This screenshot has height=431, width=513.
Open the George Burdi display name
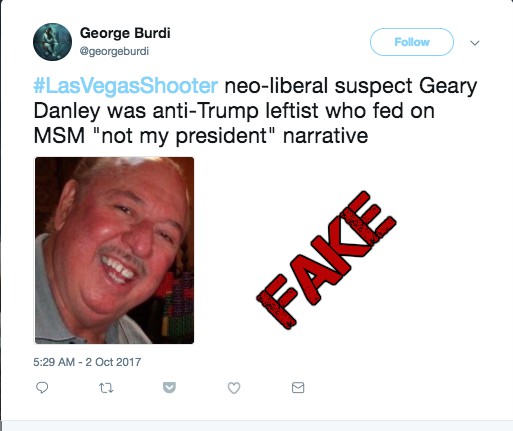[x=125, y=33]
